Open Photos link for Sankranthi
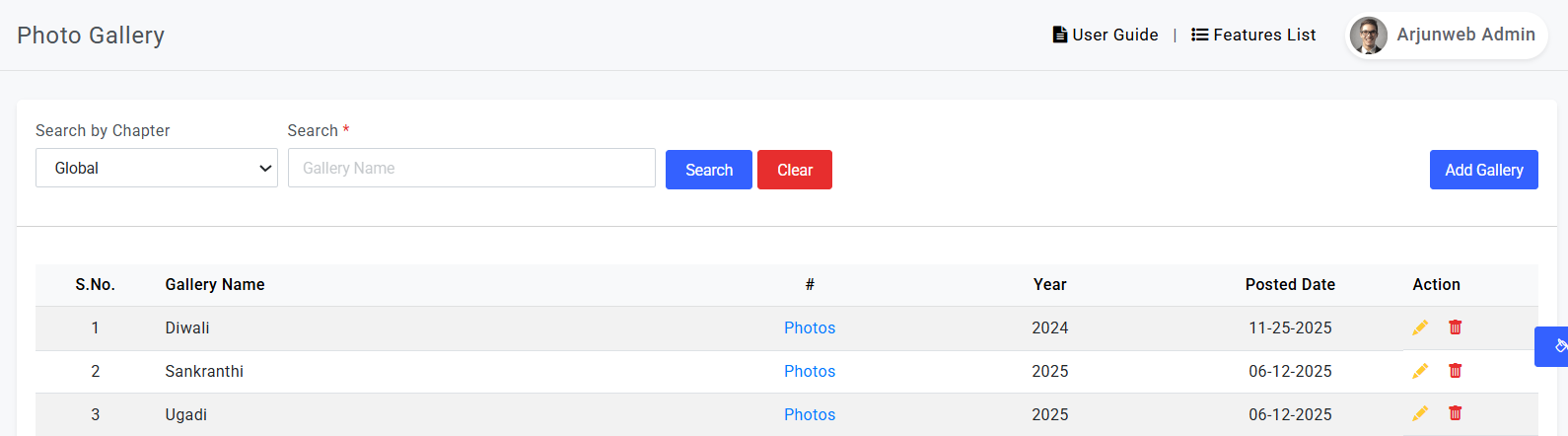Screen dimensions: 1568x436 810,371
